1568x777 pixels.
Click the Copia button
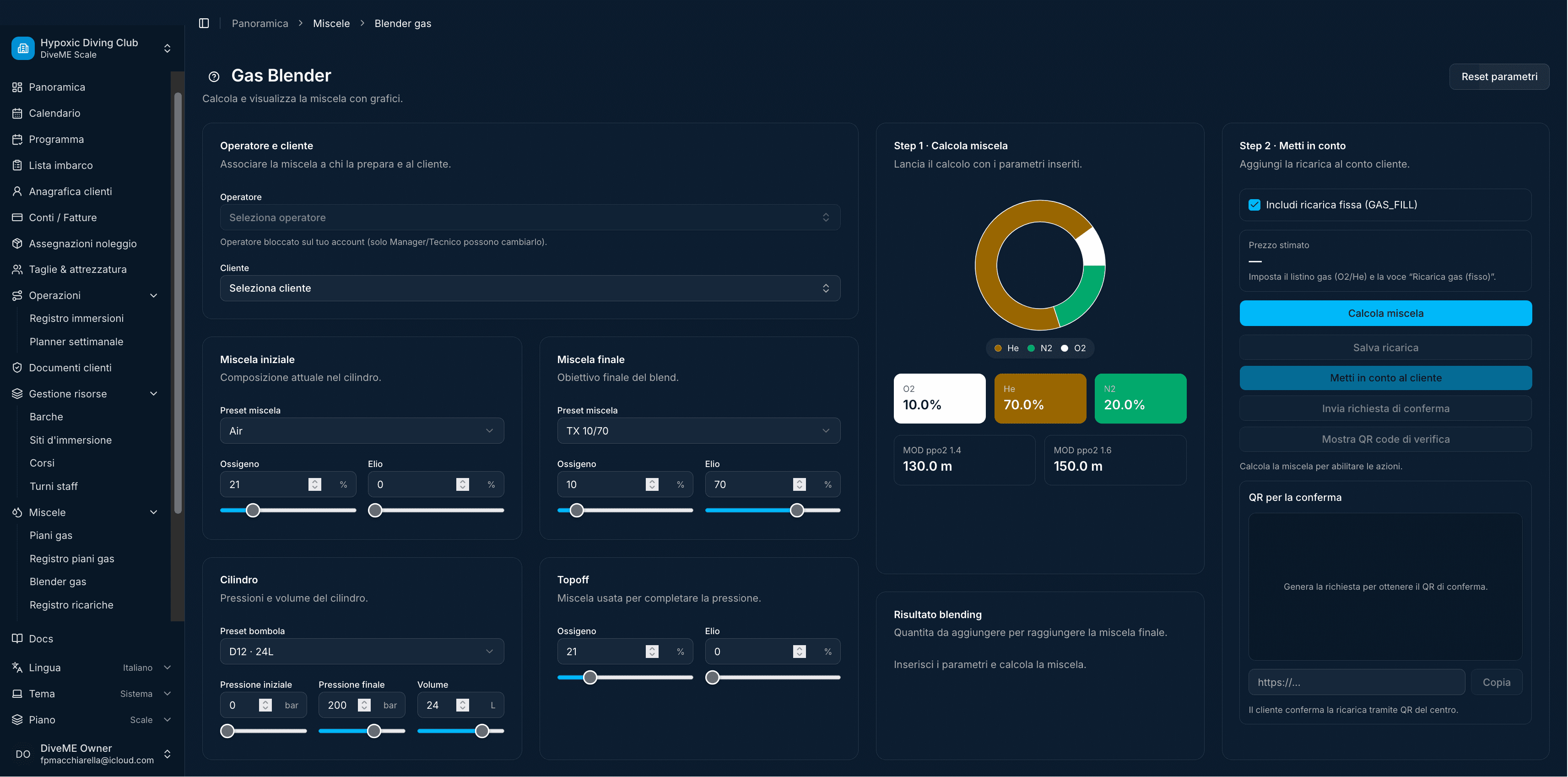(1496, 683)
